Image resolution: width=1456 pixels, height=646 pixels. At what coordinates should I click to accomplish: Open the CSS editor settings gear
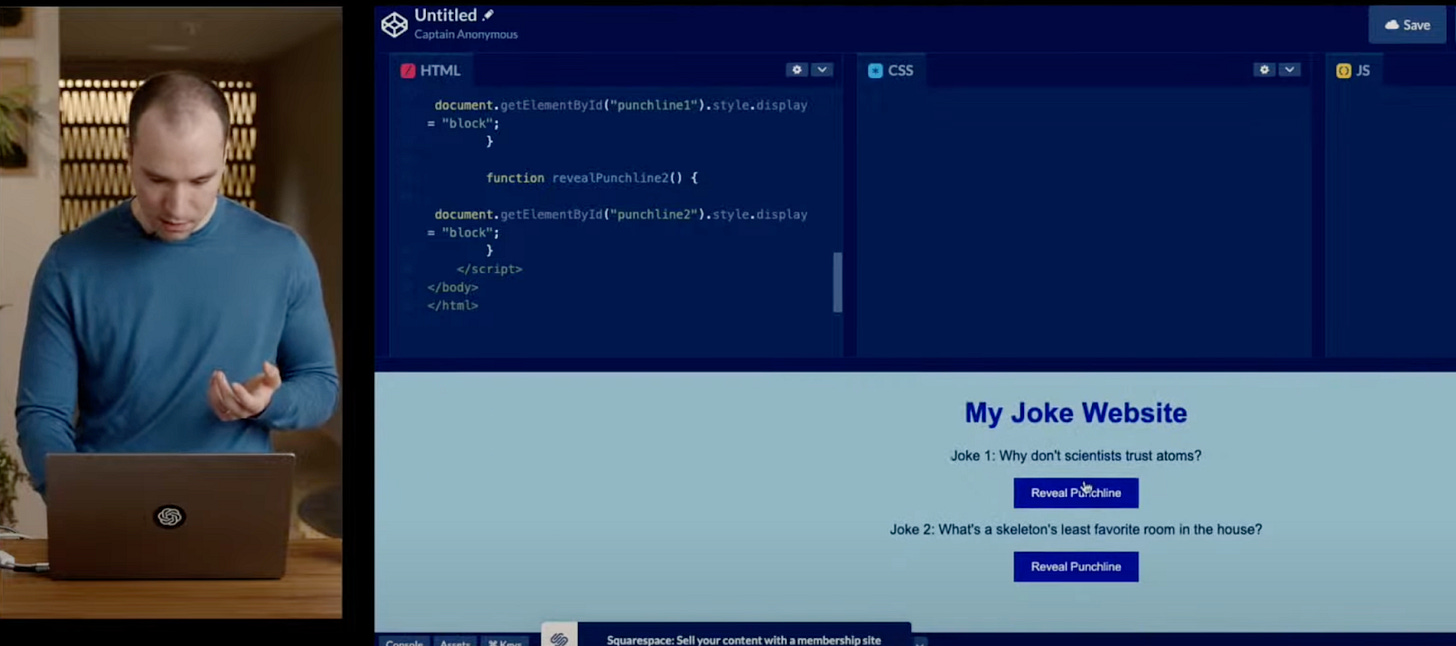point(1264,70)
